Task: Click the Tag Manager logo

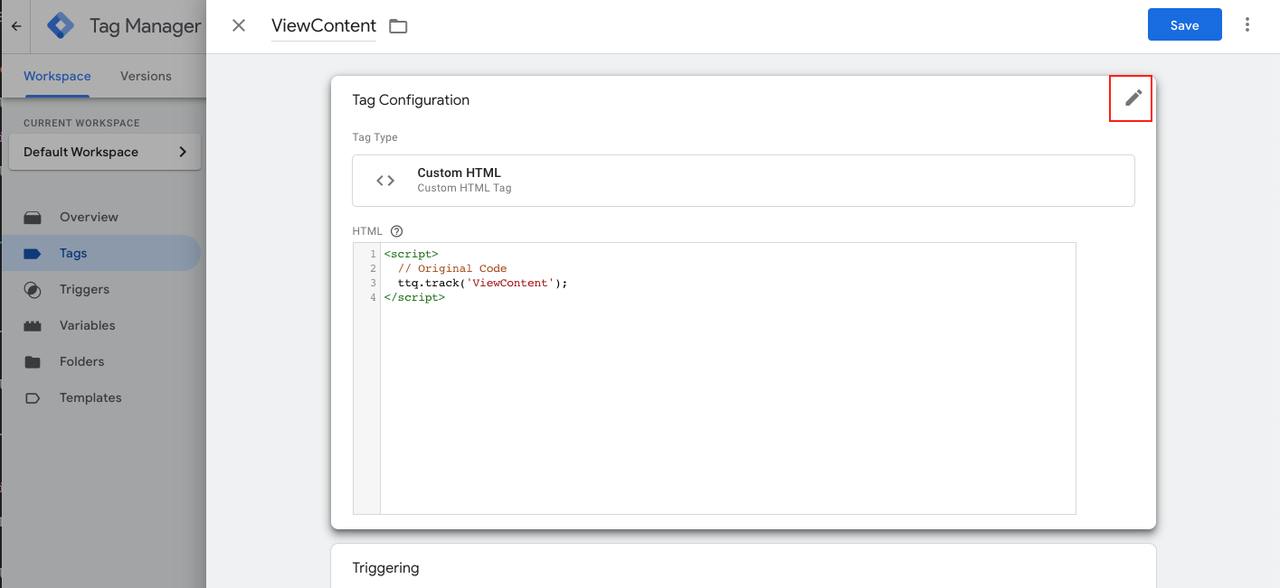Action: pos(62,26)
